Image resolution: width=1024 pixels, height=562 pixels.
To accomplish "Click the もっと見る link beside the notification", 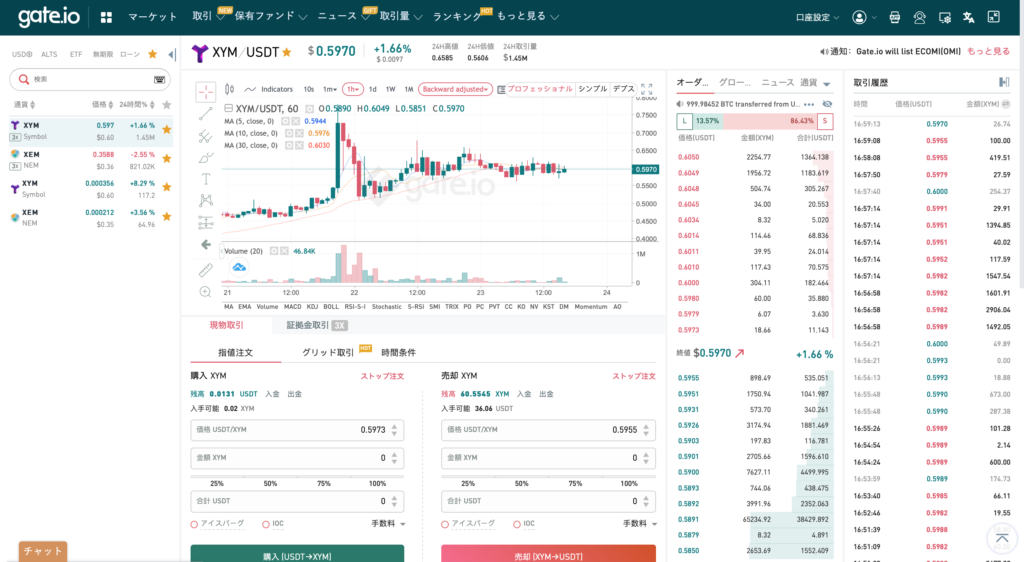I will click(987, 51).
